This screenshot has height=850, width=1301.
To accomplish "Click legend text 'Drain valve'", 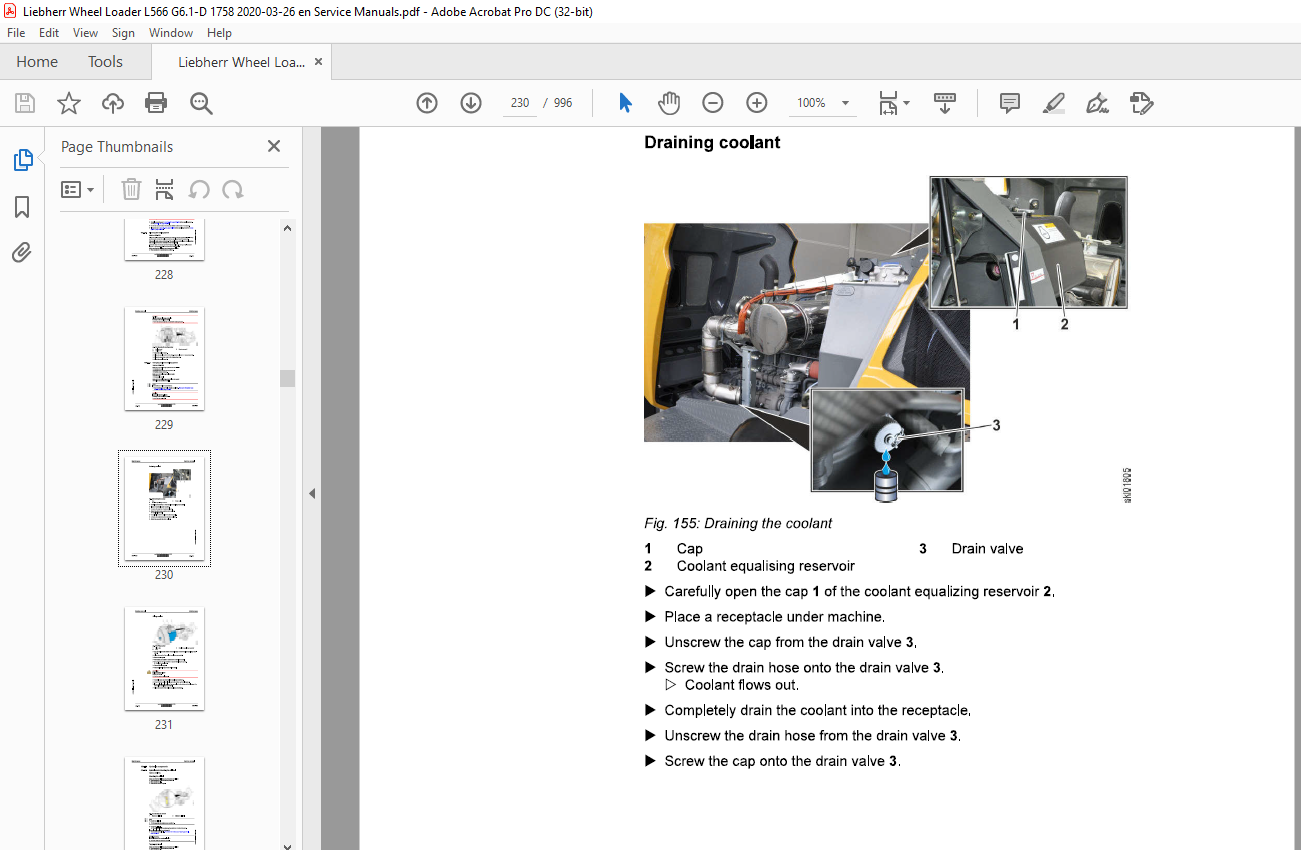I will tap(987, 548).
